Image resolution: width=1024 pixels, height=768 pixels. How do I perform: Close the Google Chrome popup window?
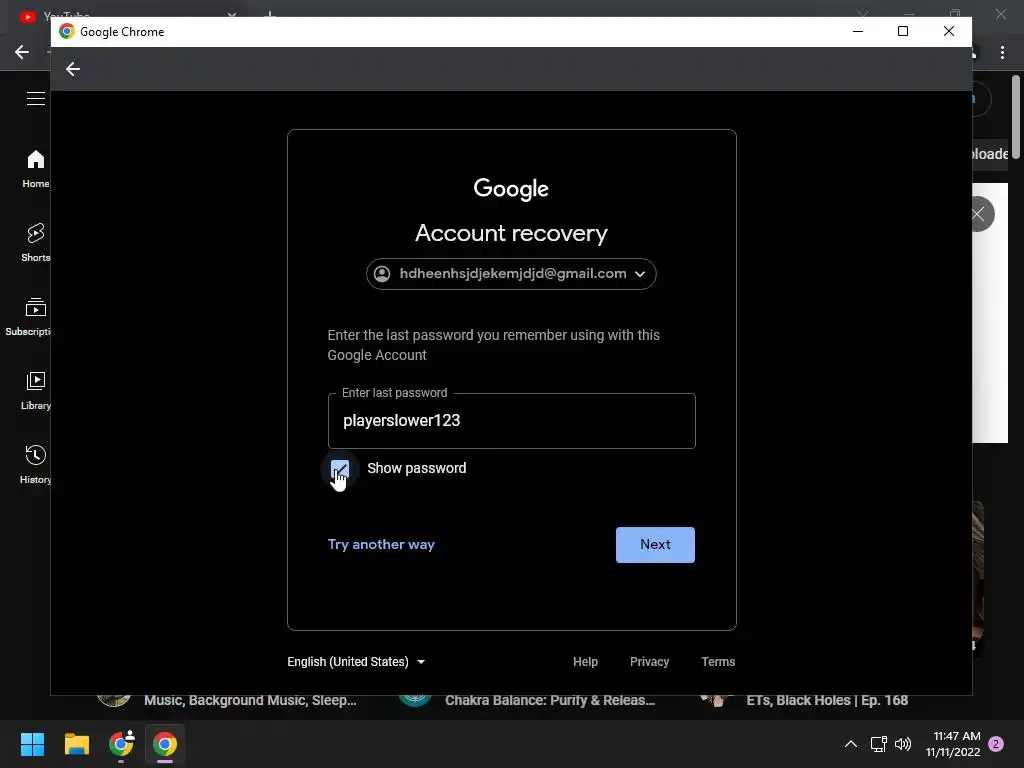tap(949, 31)
